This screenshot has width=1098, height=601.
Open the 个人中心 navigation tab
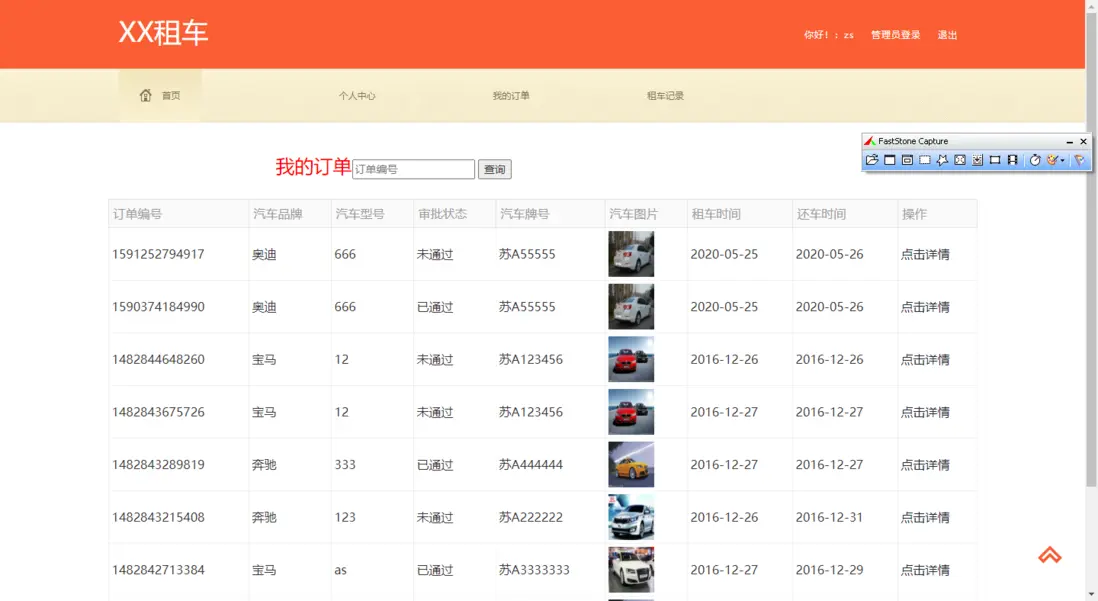point(357,96)
